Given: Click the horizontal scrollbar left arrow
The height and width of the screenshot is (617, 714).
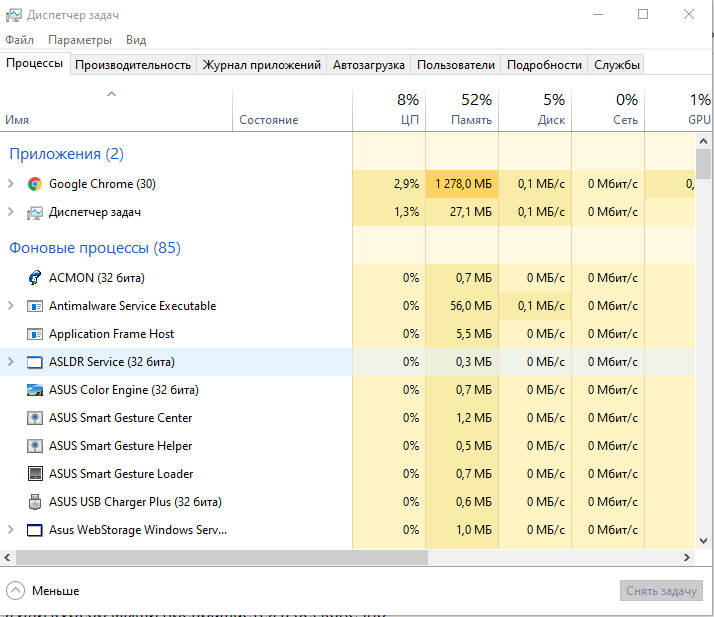Looking at the screenshot, I should [7, 557].
